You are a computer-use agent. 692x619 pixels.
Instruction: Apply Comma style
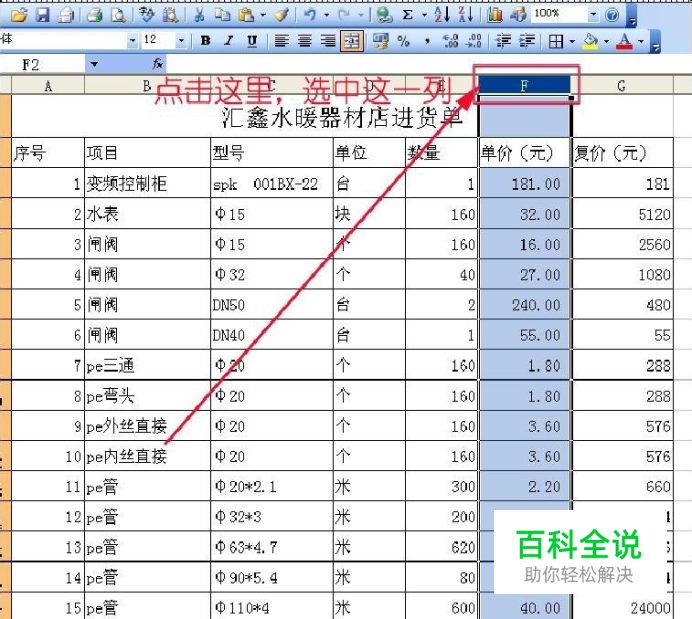tap(427, 41)
